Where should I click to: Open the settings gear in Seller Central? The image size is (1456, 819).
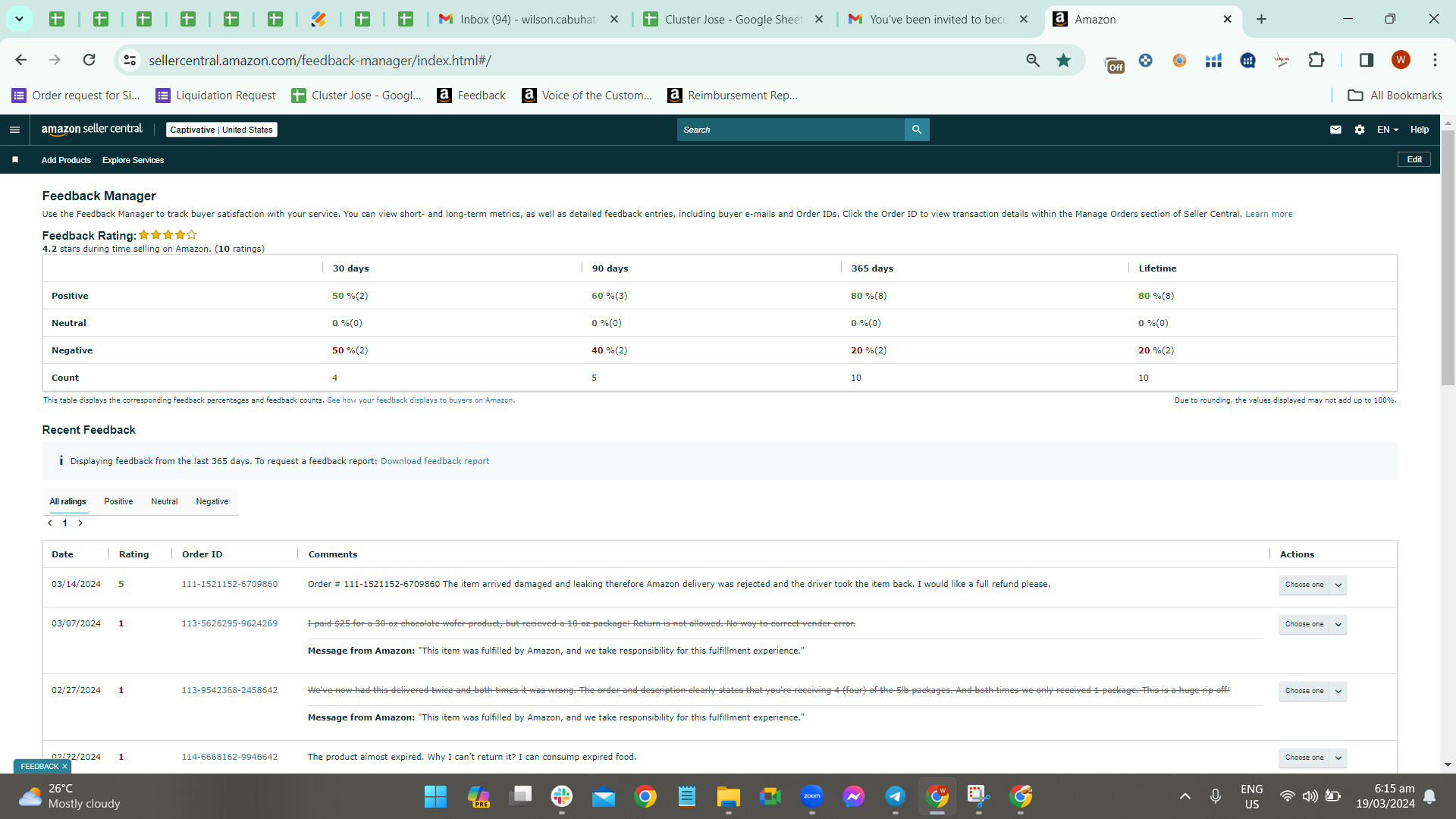1360,130
